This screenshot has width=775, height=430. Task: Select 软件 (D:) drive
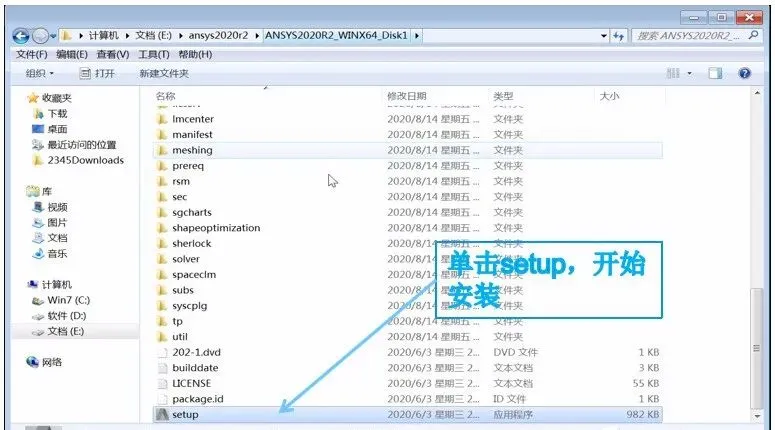tap(59, 315)
